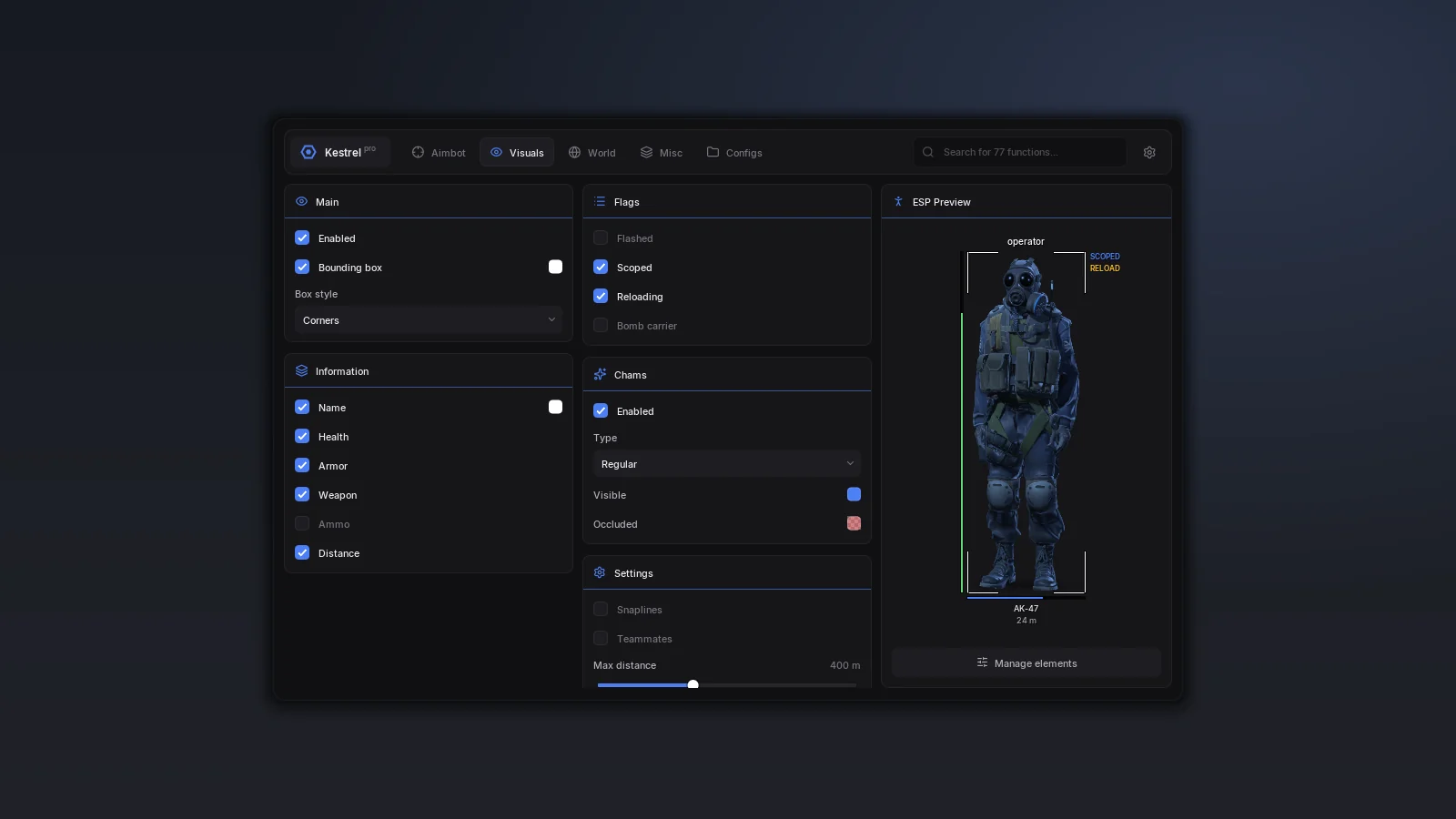Screen dimensions: 1456x819
Task: Click the Flags panel list icon
Action: [600, 201]
